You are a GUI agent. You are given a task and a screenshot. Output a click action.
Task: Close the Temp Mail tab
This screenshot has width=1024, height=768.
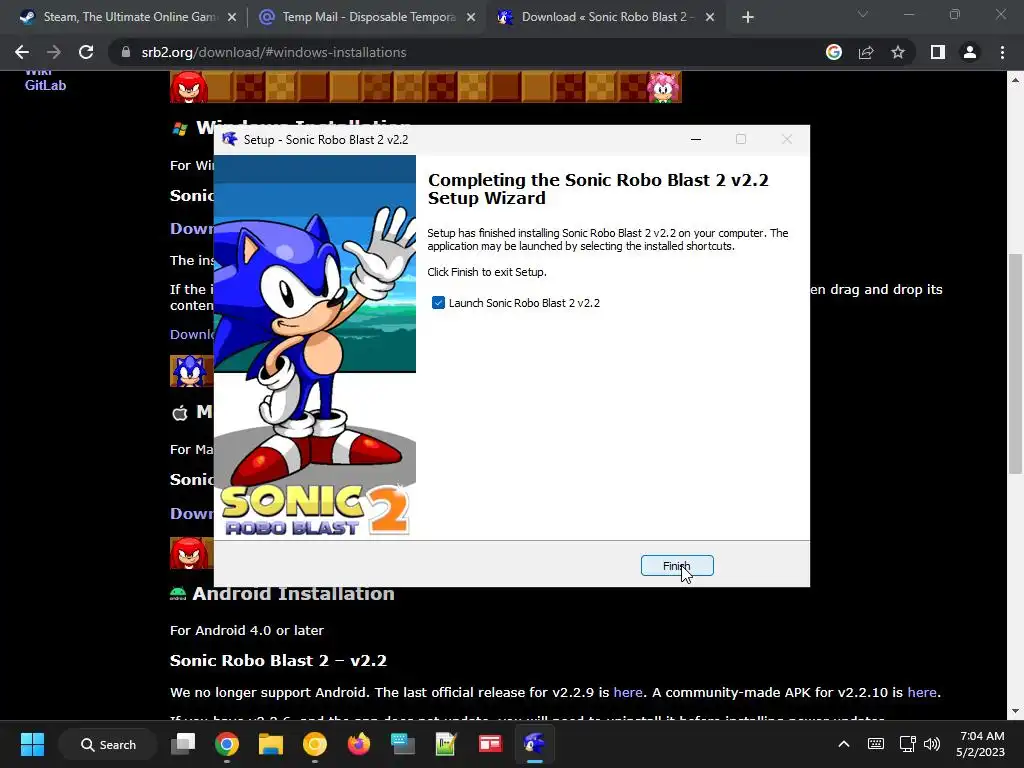click(471, 18)
